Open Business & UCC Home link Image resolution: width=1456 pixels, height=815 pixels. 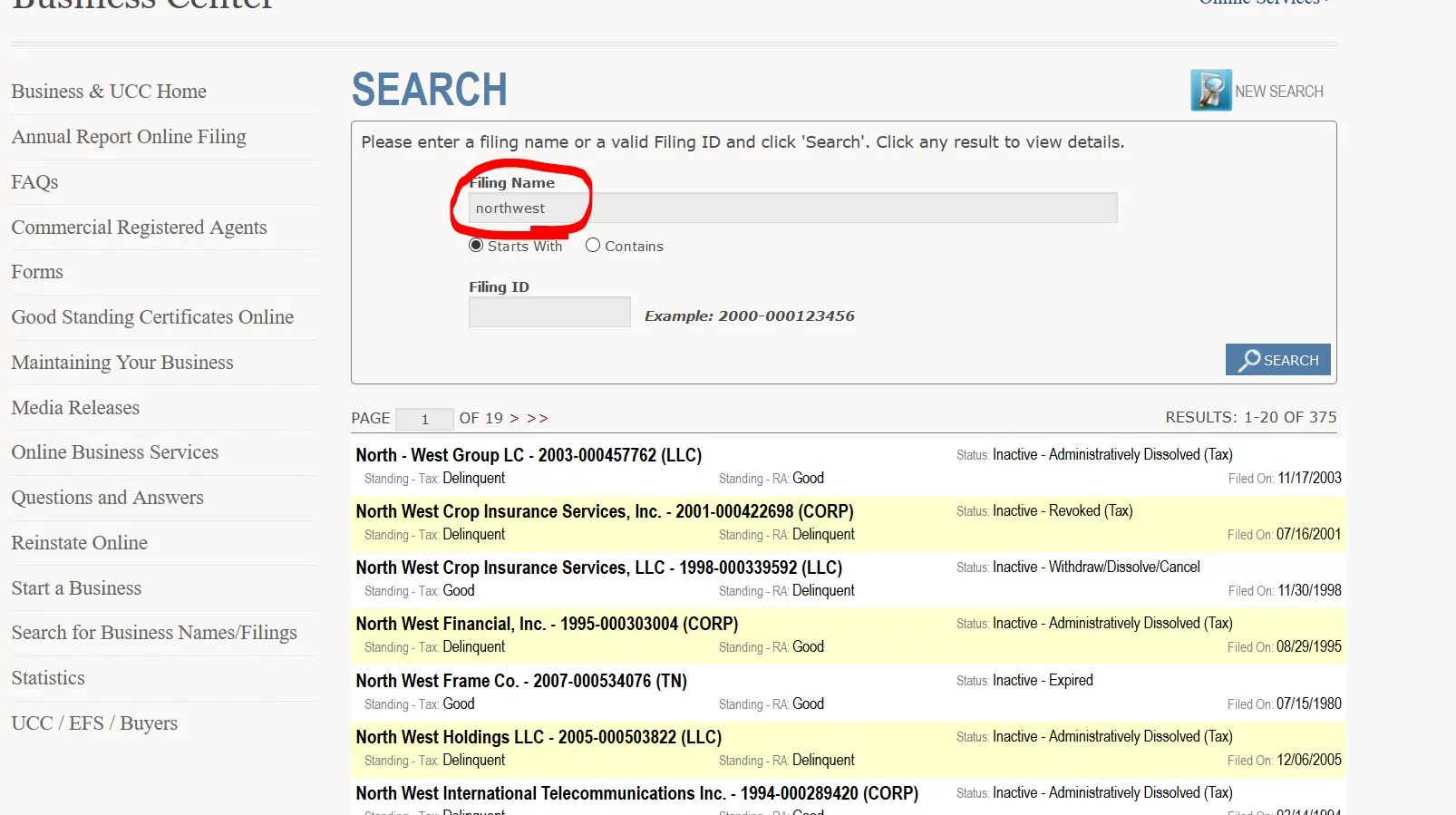(x=109, y=92)
